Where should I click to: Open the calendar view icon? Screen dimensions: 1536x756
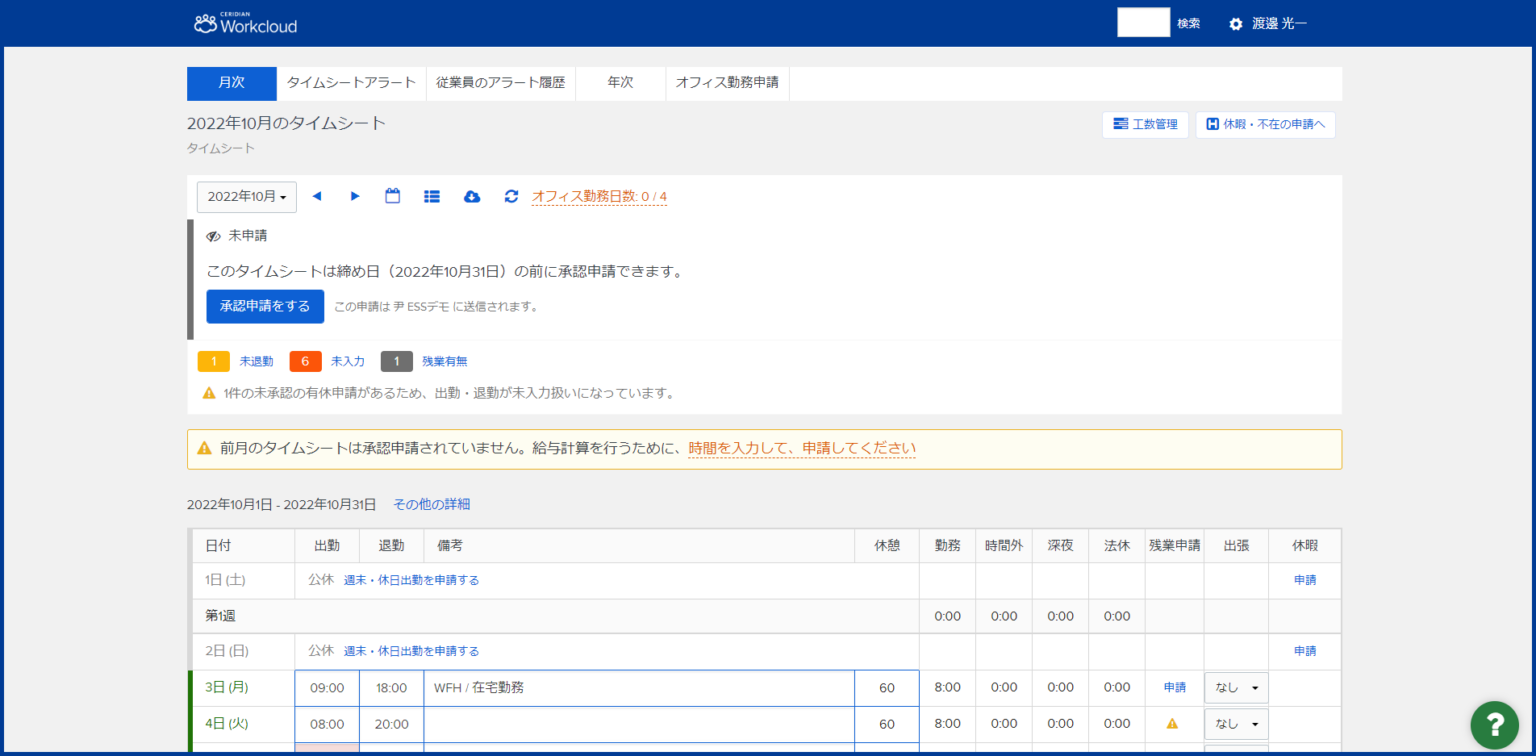[x=392, y=196]
